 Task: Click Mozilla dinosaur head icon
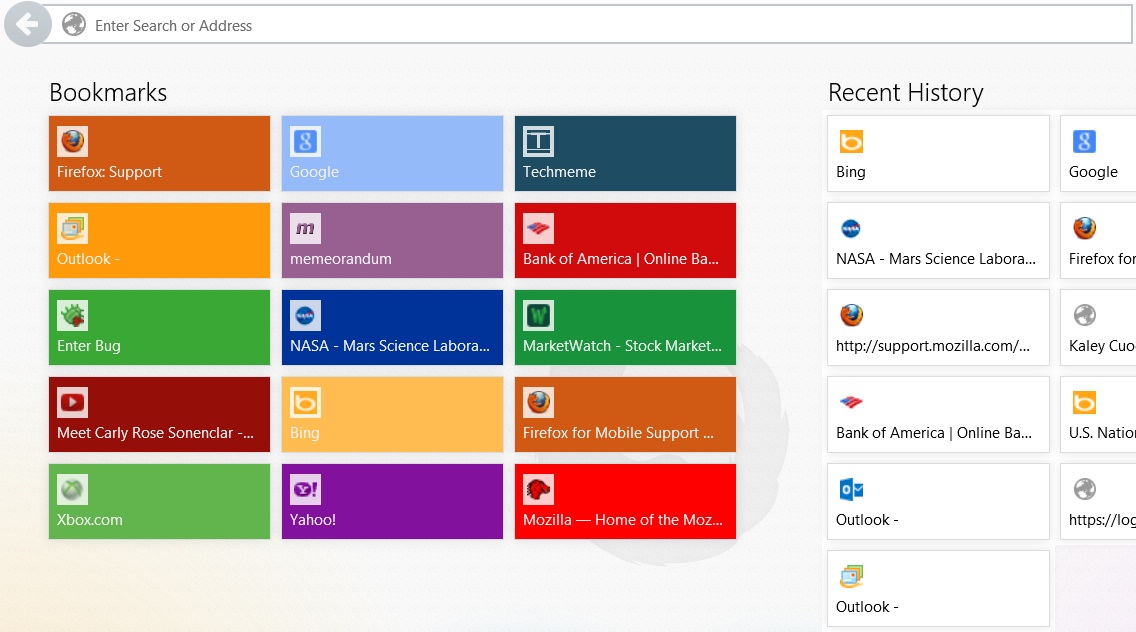click(538, 489)
